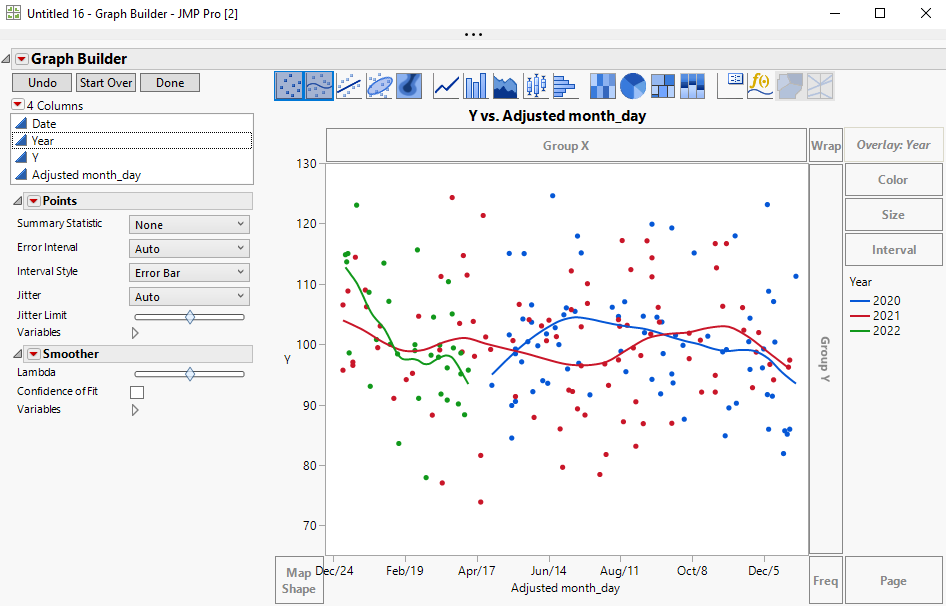Open the Smoother red triangle menu

coord(34,354)
